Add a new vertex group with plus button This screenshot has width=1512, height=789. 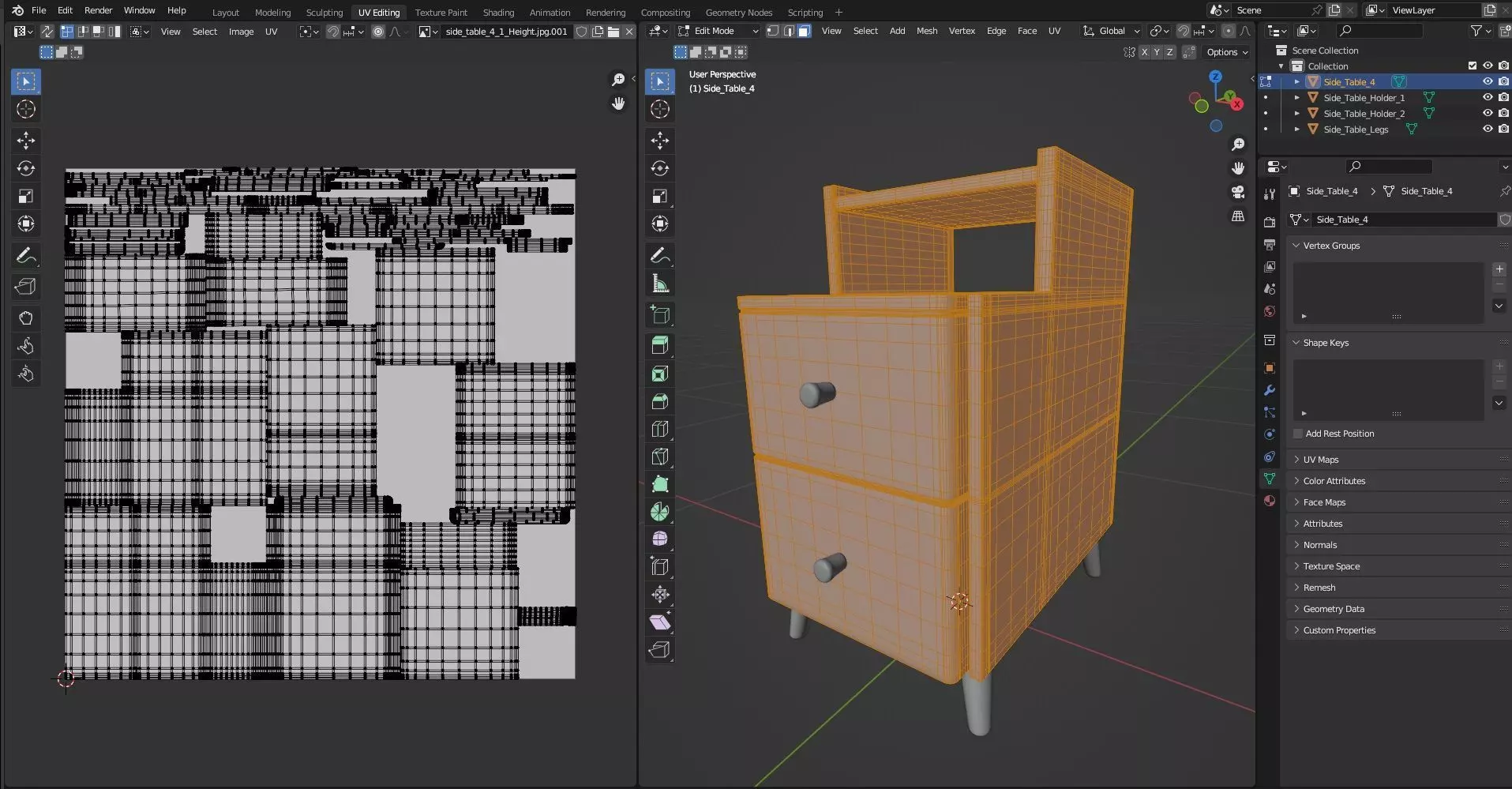tap(1499, 269)
